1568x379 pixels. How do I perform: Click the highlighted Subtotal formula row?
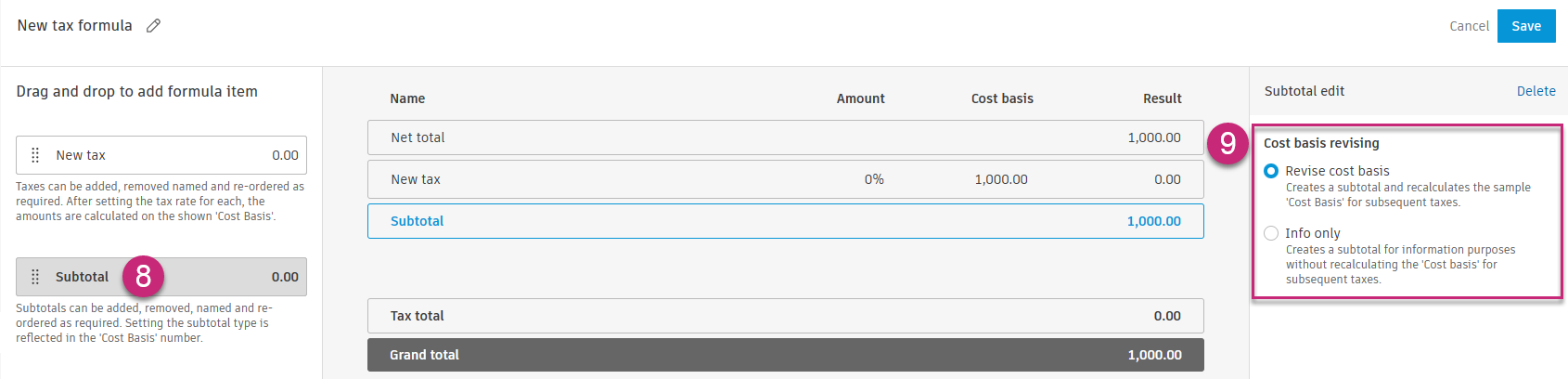pyautogui.click(x=785, y=221)
